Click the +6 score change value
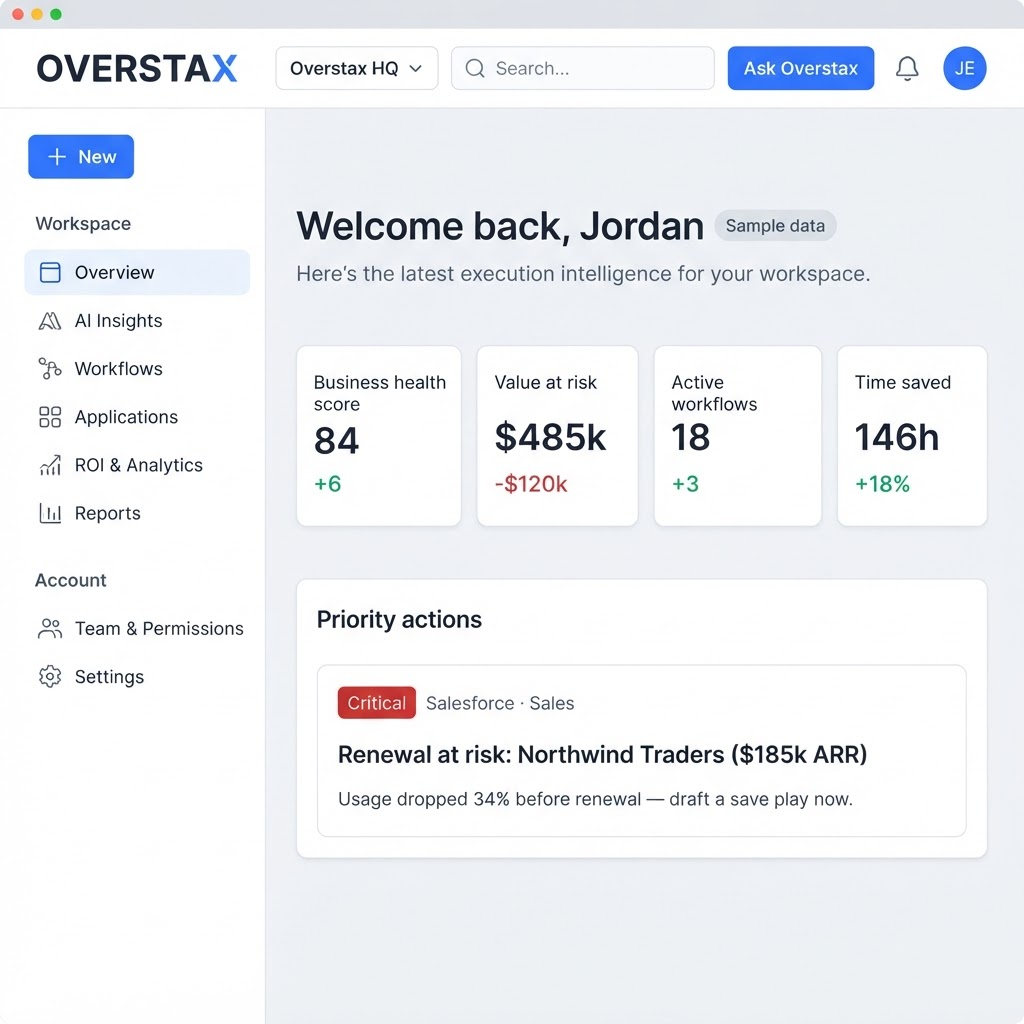The height and width of the screenshot is (1024, 1024). (328, 484)
